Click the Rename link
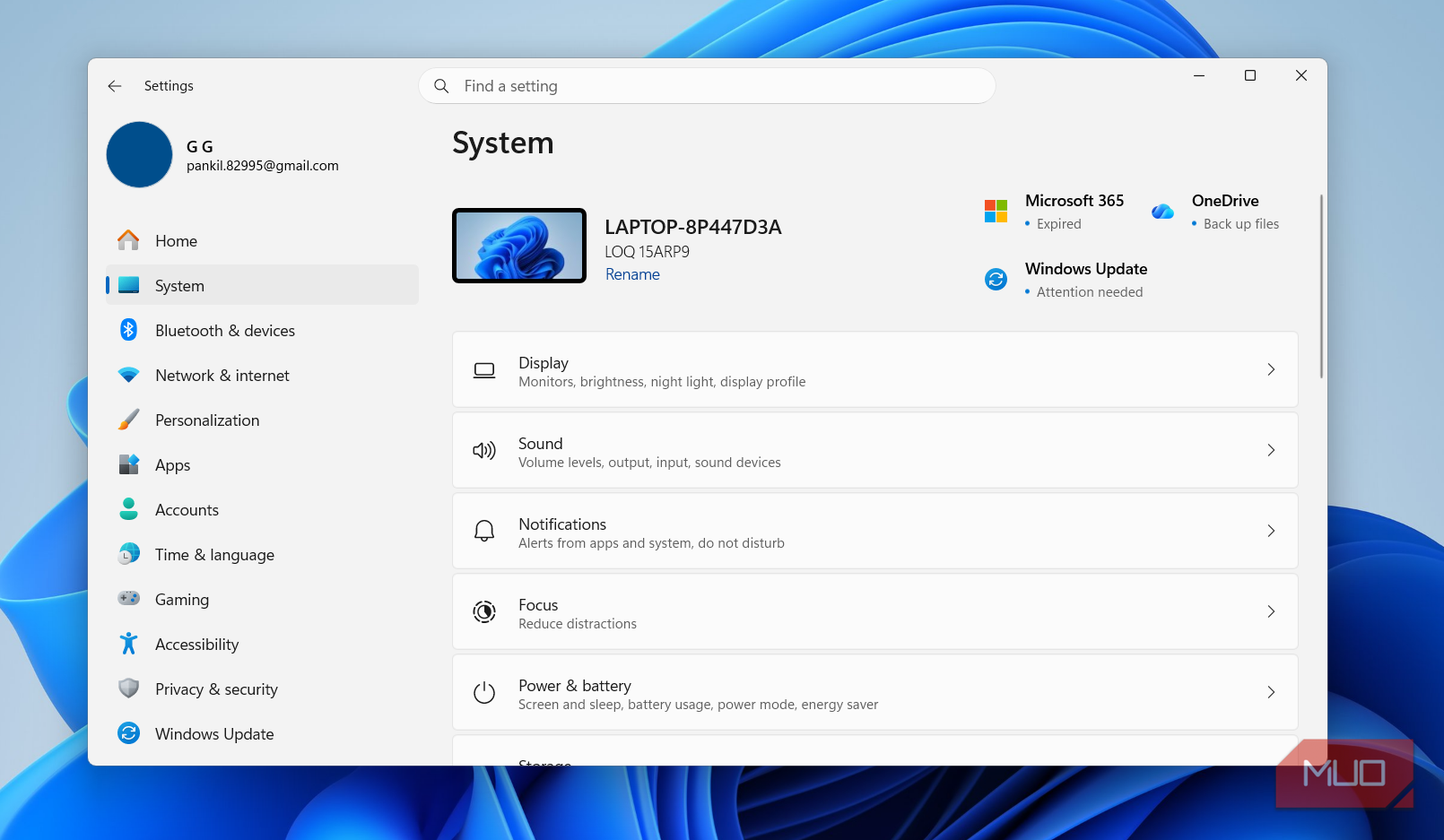1444x840 pixels. coord(632,274)
